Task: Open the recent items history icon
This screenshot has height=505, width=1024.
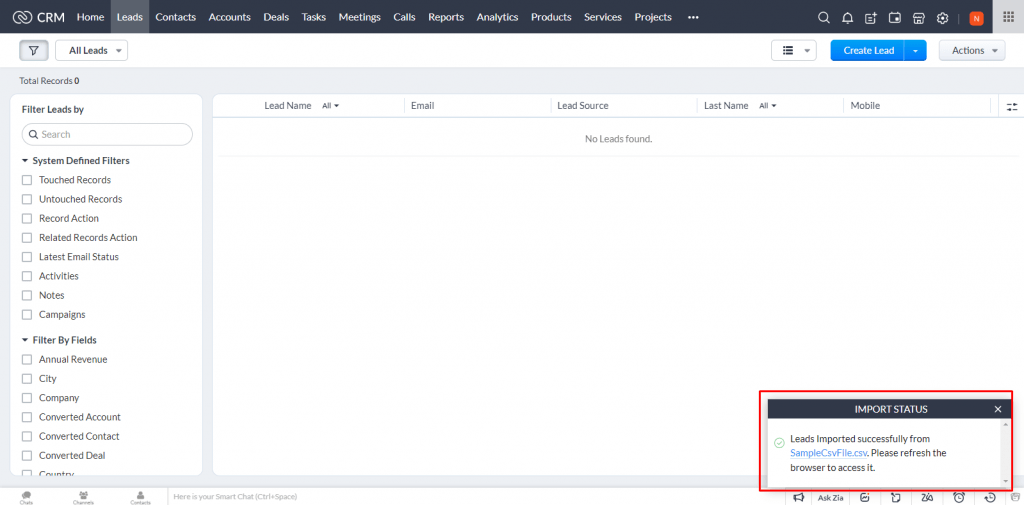Action: pyautogui.click(x=990, y=498)
